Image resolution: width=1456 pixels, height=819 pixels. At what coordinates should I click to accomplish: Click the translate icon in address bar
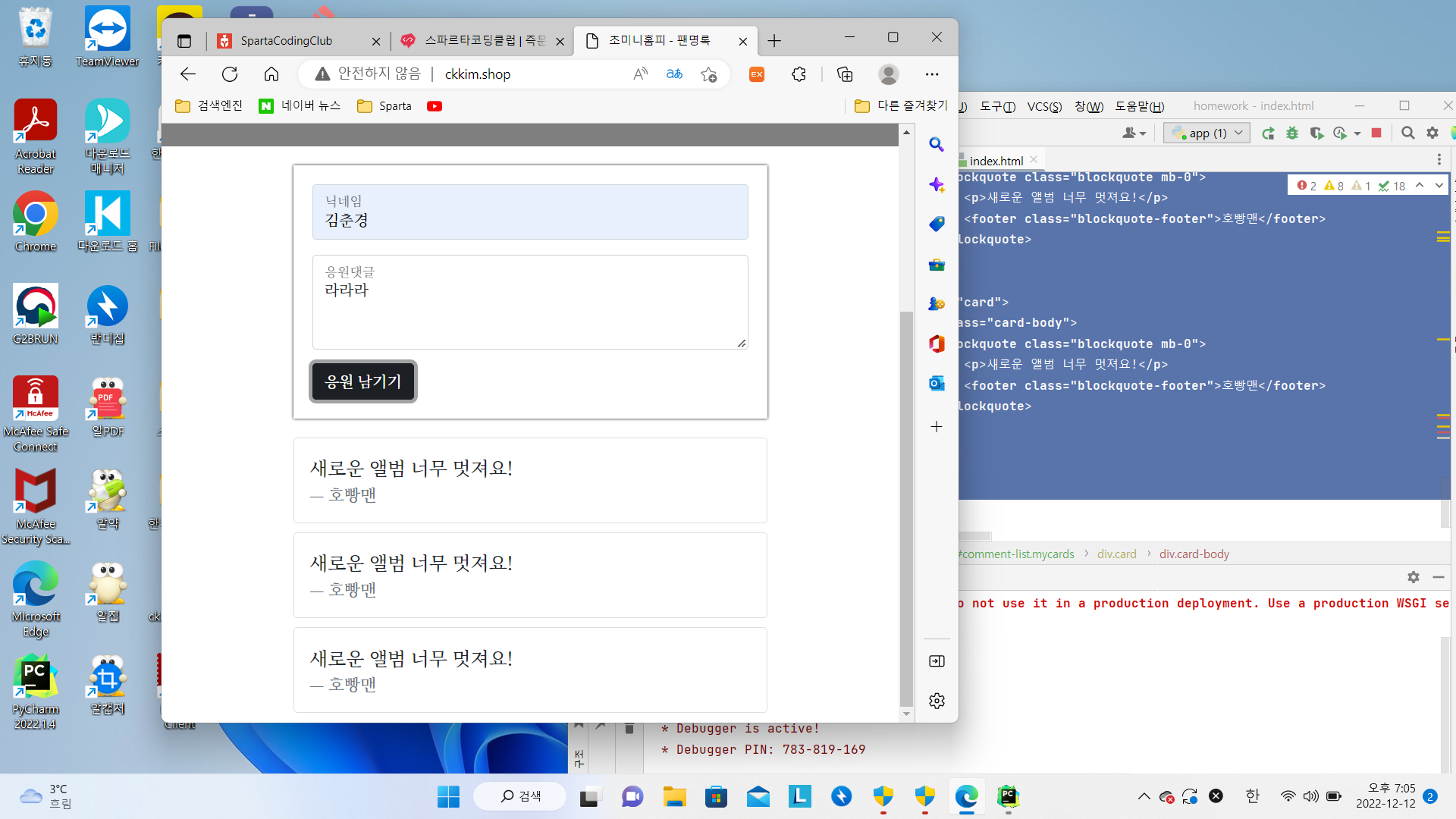(x=674, y=74)
